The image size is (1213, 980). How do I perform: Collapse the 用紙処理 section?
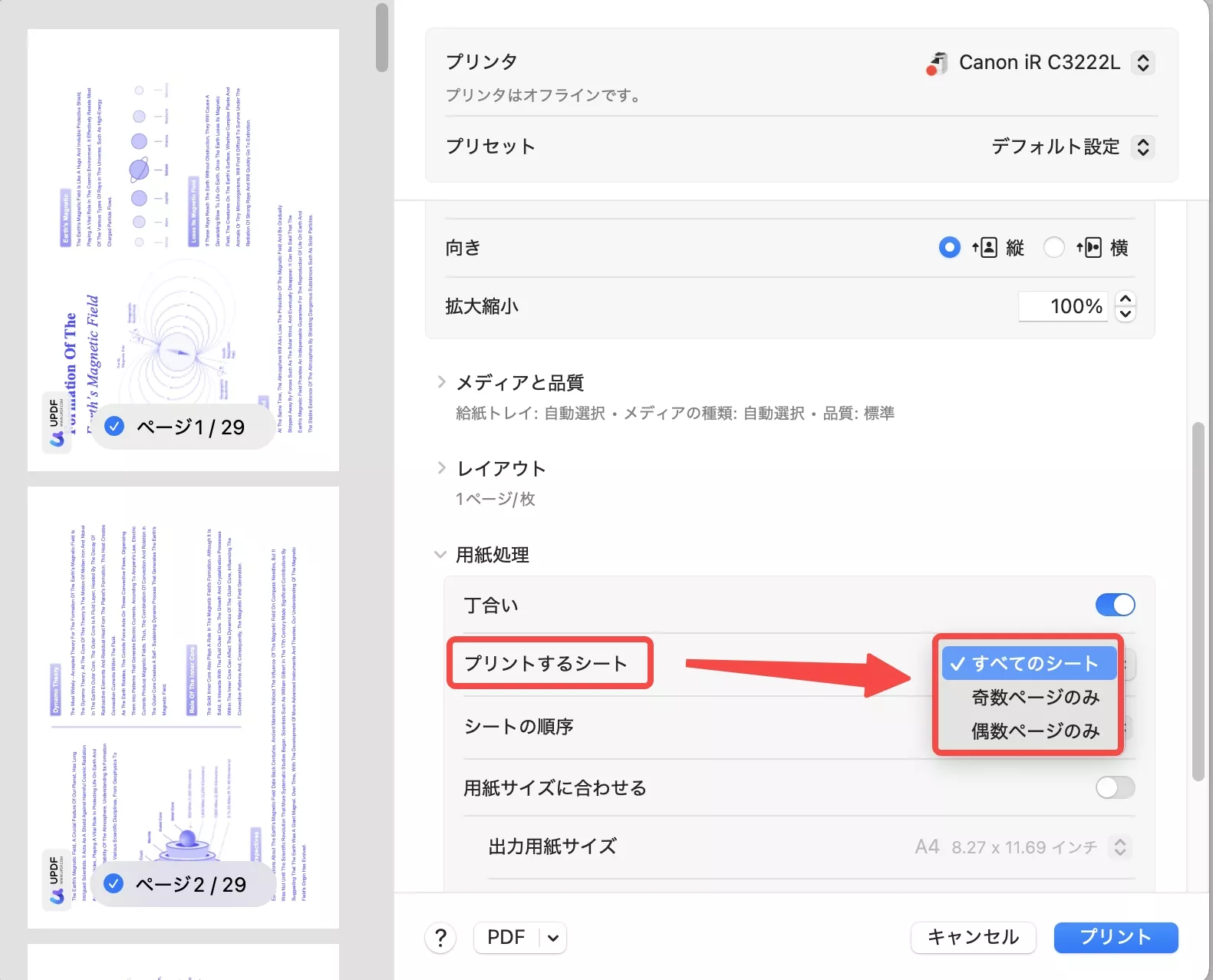click(440, 554)
